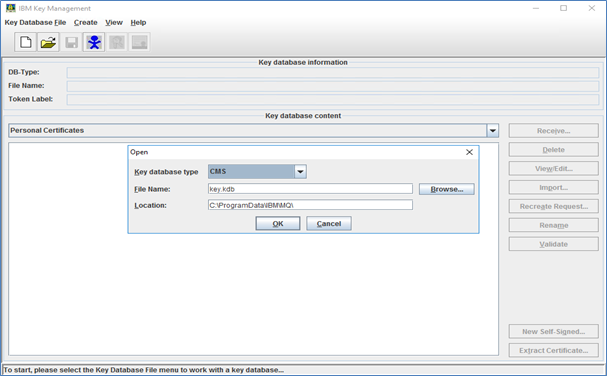The height and width of the screenshot is (376, 607).
Task: Click the File Name field containing key.kdb
Action: click(310, 189)
